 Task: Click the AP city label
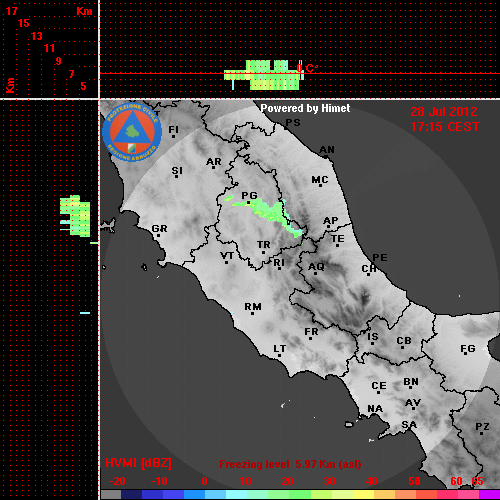[330, 221]
